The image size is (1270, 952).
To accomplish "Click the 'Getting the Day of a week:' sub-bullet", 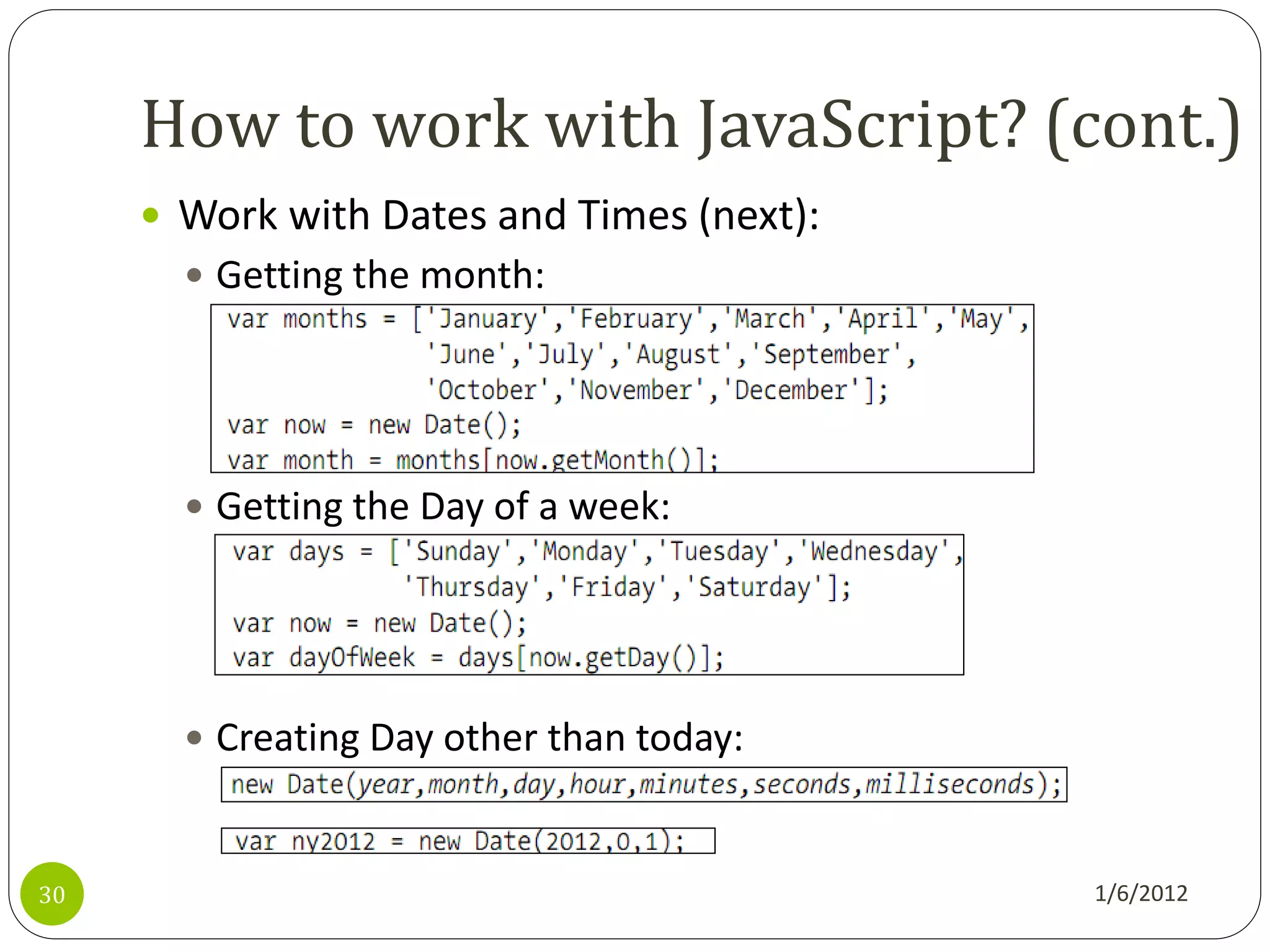I will [x=443, y=506].
